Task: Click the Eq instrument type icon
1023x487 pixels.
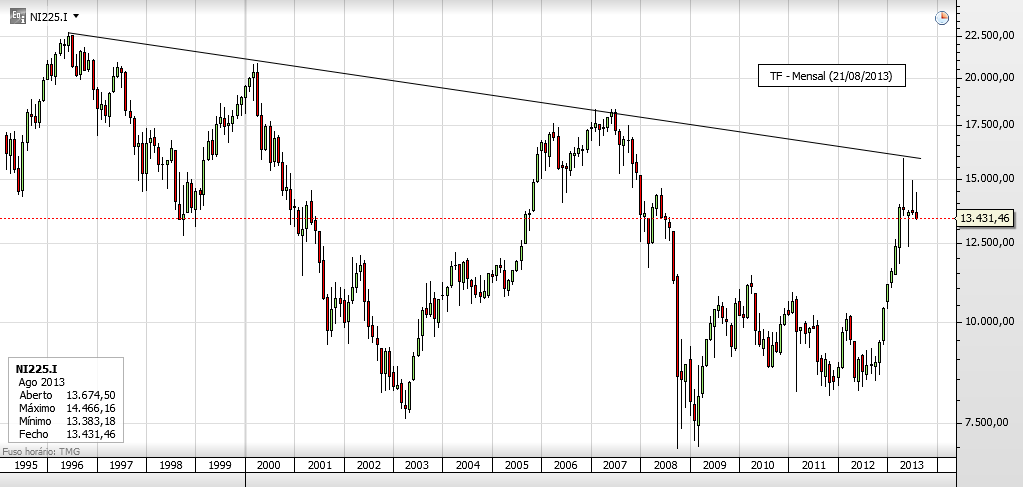Action: [x=18, y=17]
